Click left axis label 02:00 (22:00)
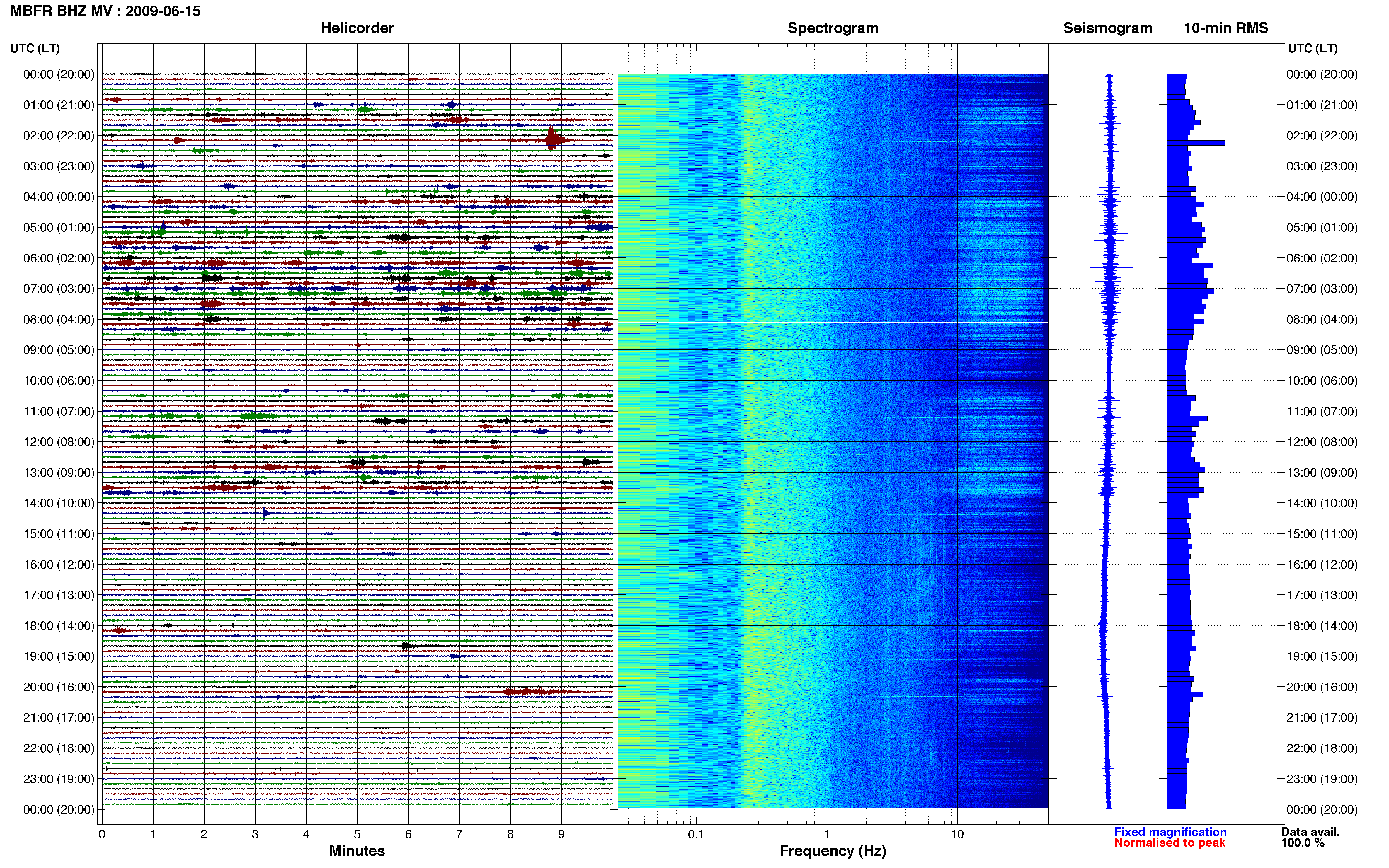This screenshot has width=1389, height=868. point(59,135)
